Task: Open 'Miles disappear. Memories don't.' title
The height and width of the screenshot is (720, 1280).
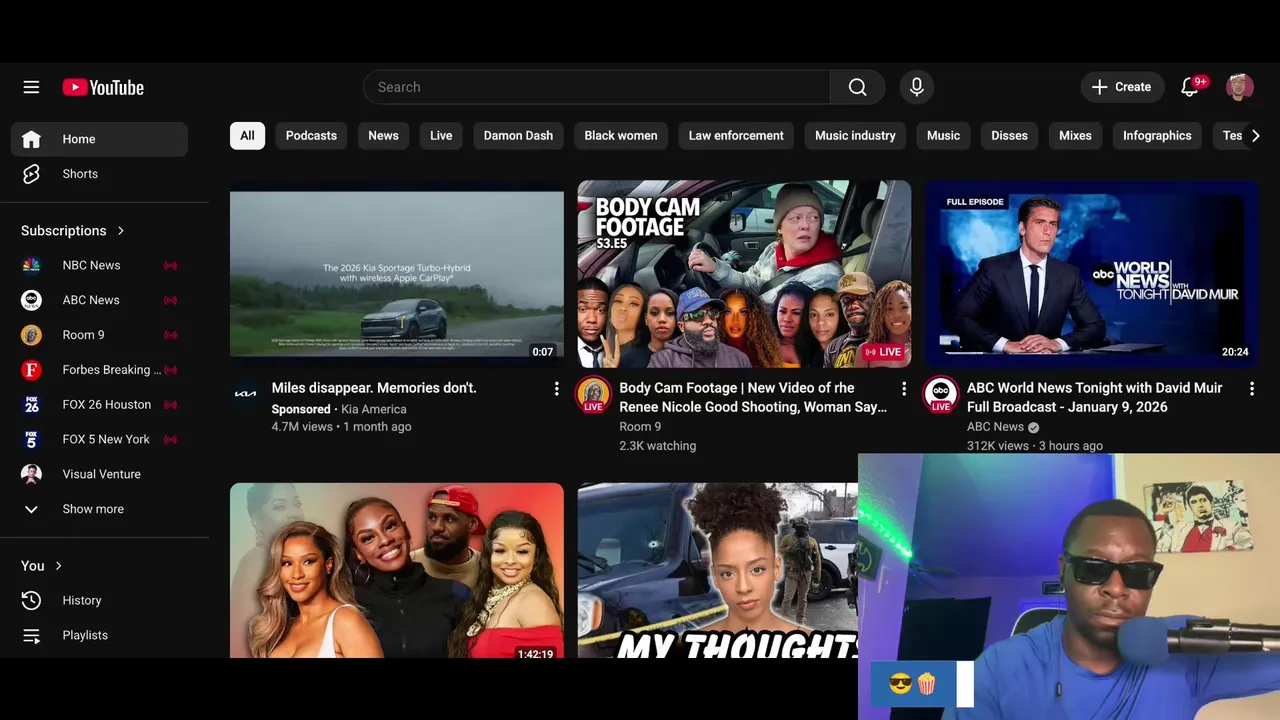Action: [x=374, y=388]
